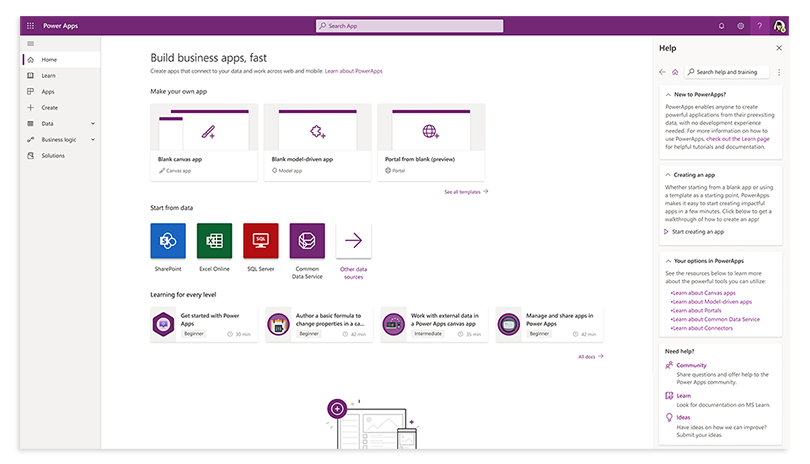The height and width of the screenshot is (464, 810).
Task: Open the Apps page in sidebar
Action: point(48,91)
